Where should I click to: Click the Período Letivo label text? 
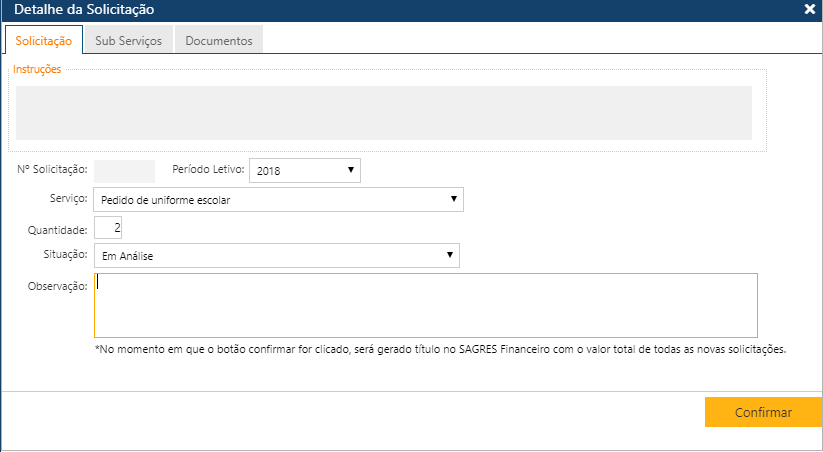pyautogui.click(x=208, y=170)
